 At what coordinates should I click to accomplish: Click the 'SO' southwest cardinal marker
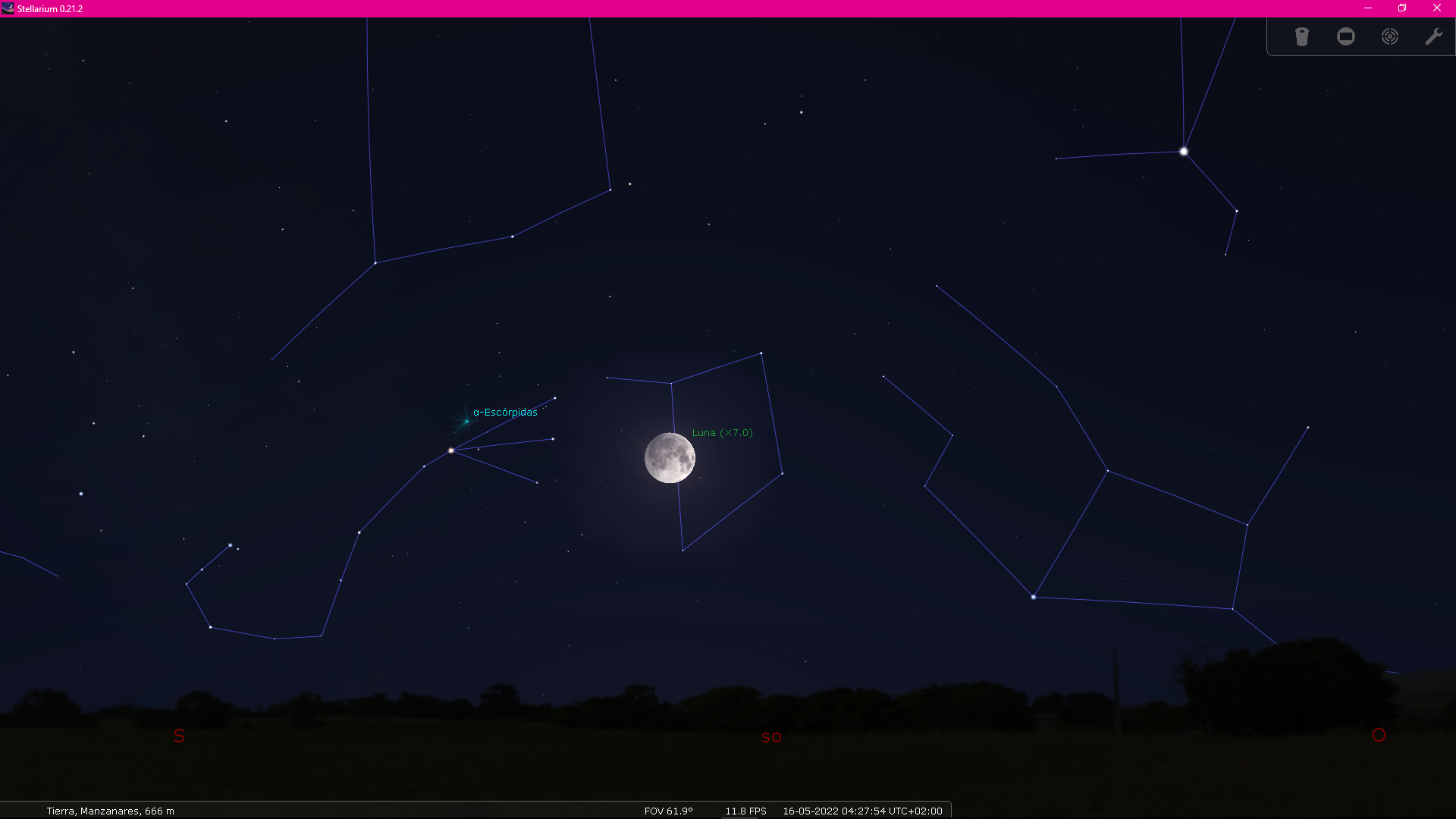click(x=771, y=737)
